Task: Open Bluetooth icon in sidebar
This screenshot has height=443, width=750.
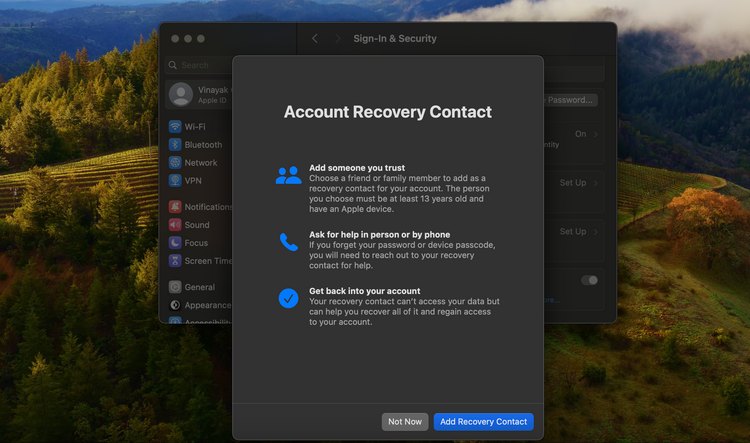Action: click(x=175, y=144)
